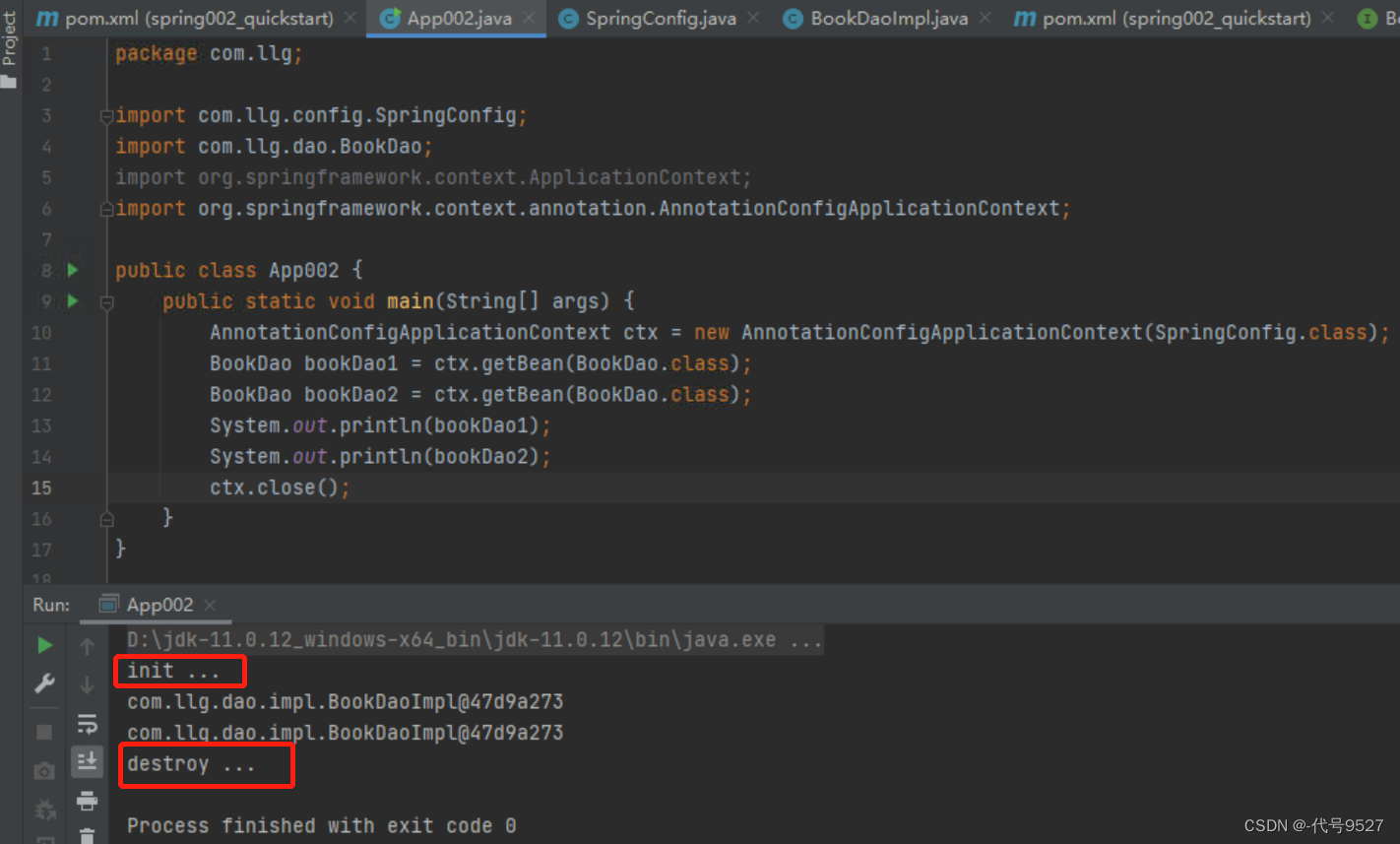
Task: Click 'SpringConfig.class' argument on line 10
Action: click(1261, 332)
